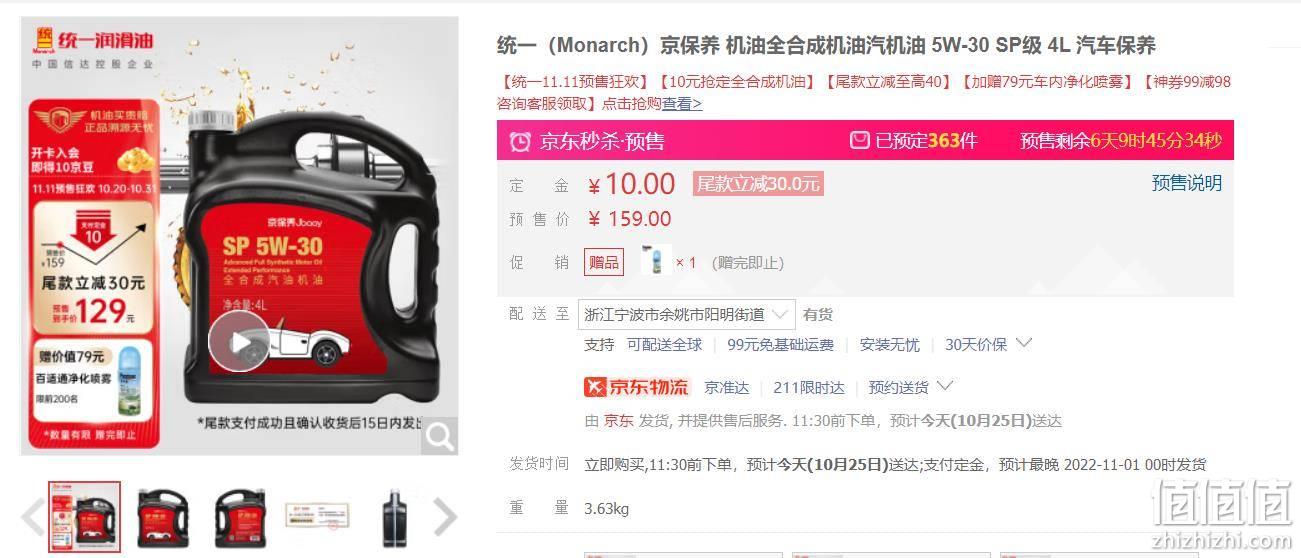This screenshot has height=558, width=1301.
Task: Play the product video on main image
Action: (239, 341)
